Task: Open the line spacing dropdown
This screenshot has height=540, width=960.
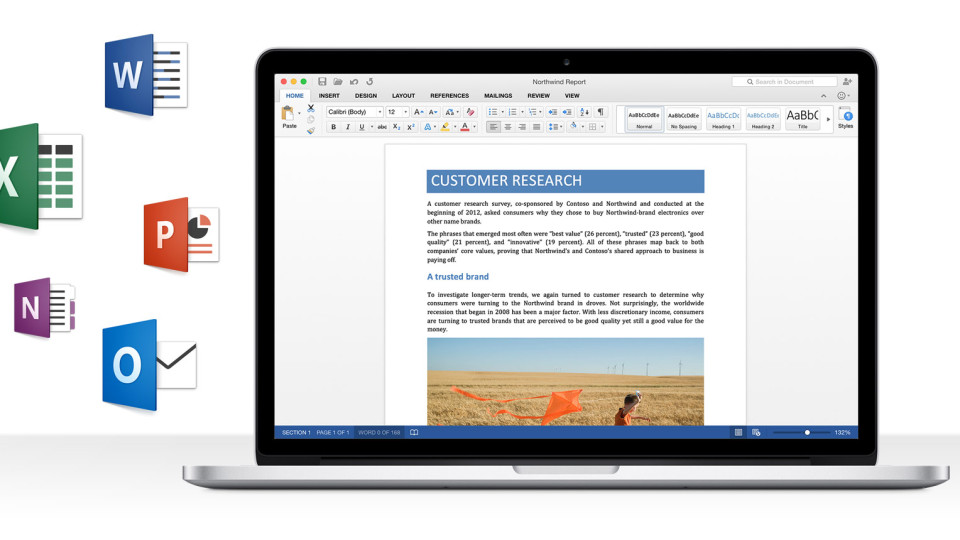Action: coord(555,127)
